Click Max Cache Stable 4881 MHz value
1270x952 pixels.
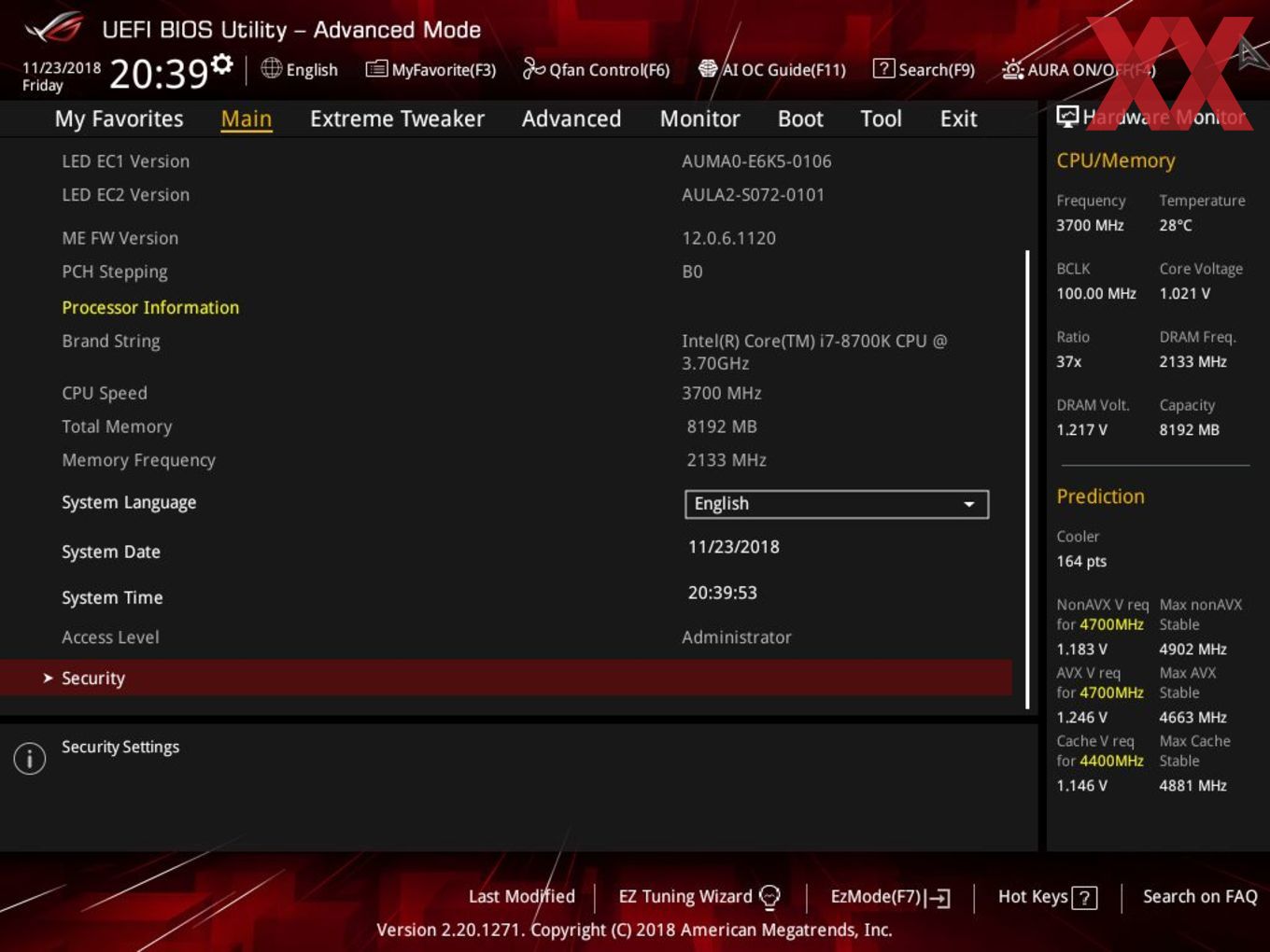[x=1193, y=786]
